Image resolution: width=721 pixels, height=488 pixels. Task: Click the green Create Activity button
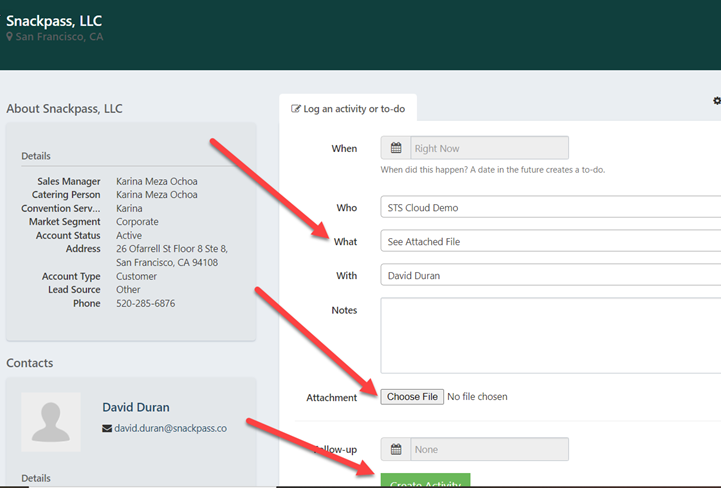click(424, 481)
